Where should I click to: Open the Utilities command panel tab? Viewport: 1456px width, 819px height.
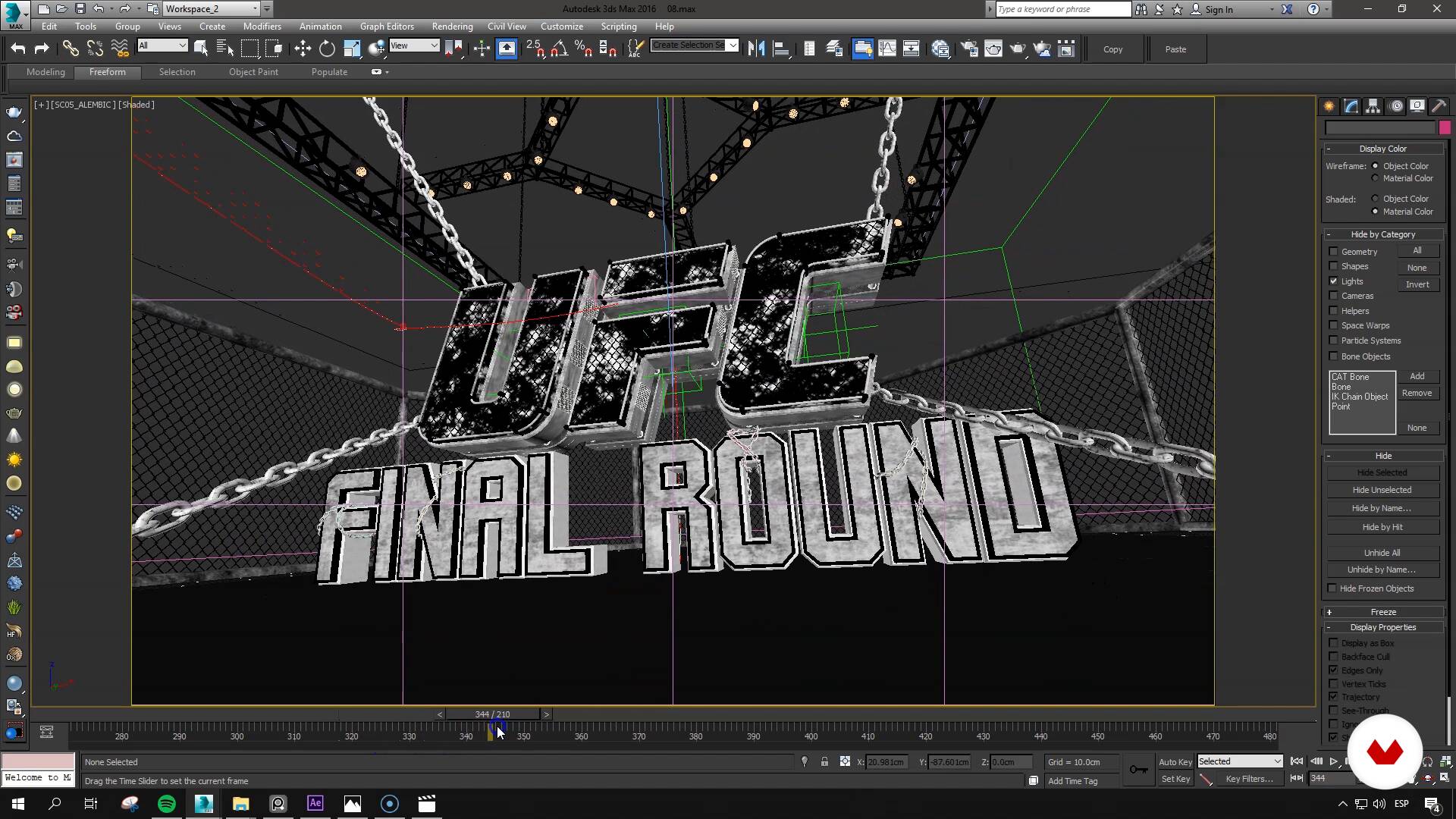[1439, 106]
